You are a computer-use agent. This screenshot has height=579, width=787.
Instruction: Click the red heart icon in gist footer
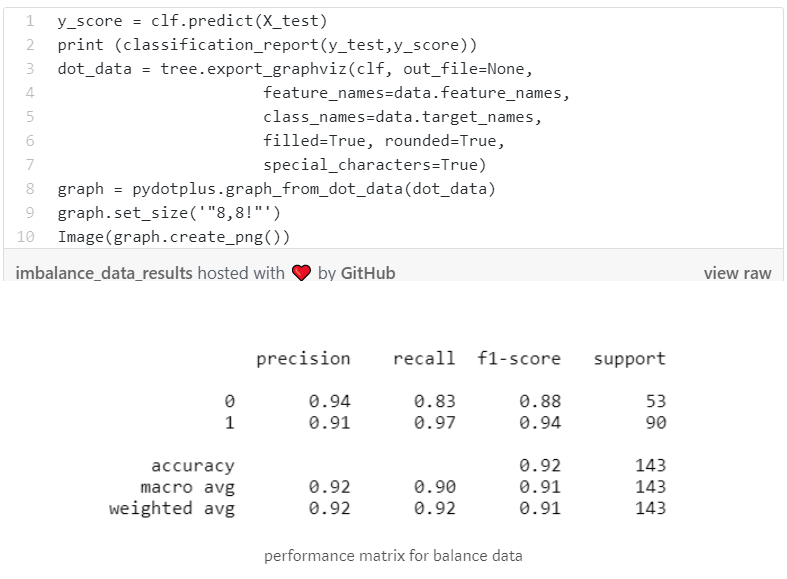(x=302, y=273)
